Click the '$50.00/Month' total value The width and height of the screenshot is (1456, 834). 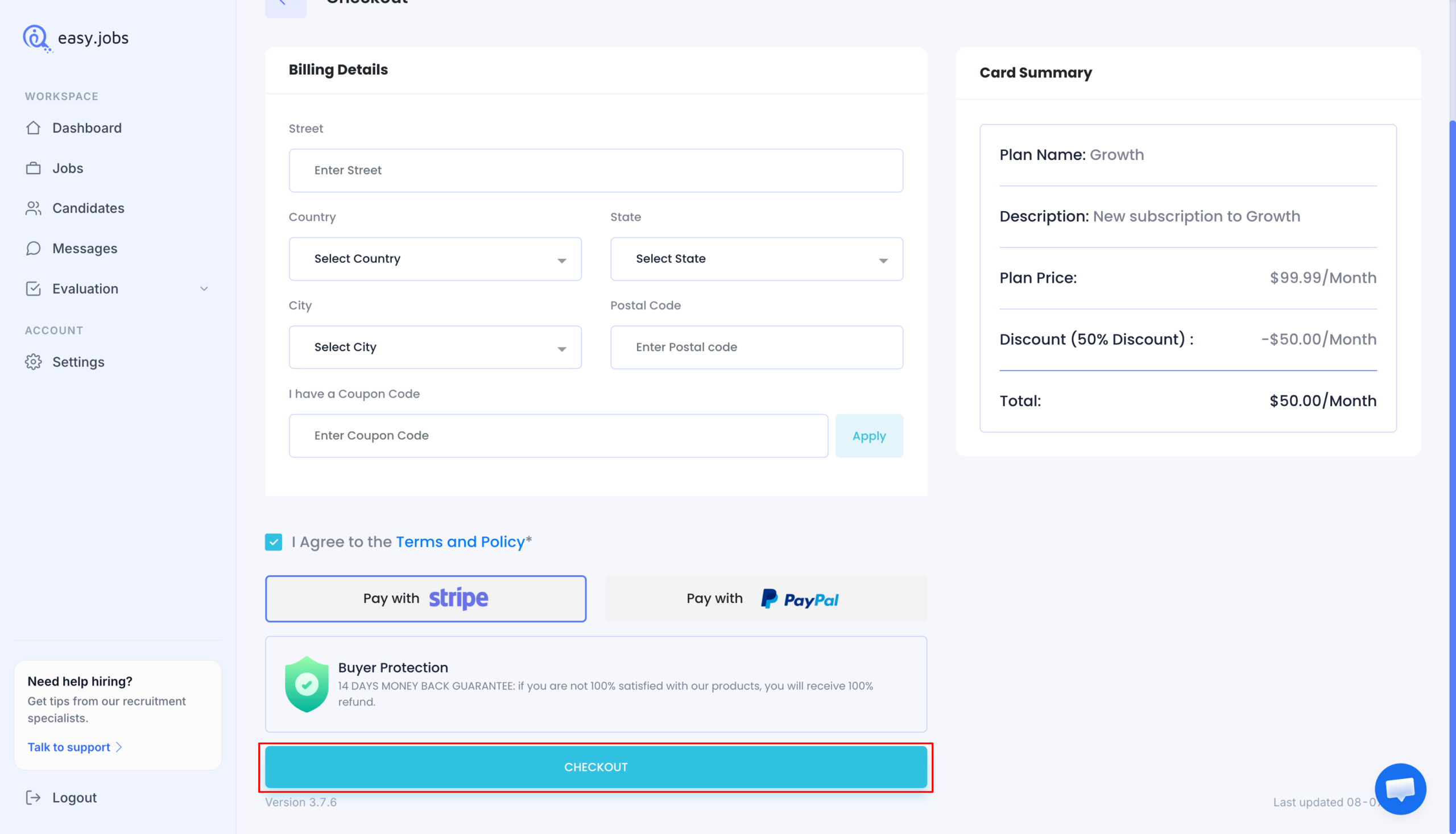1322,401
